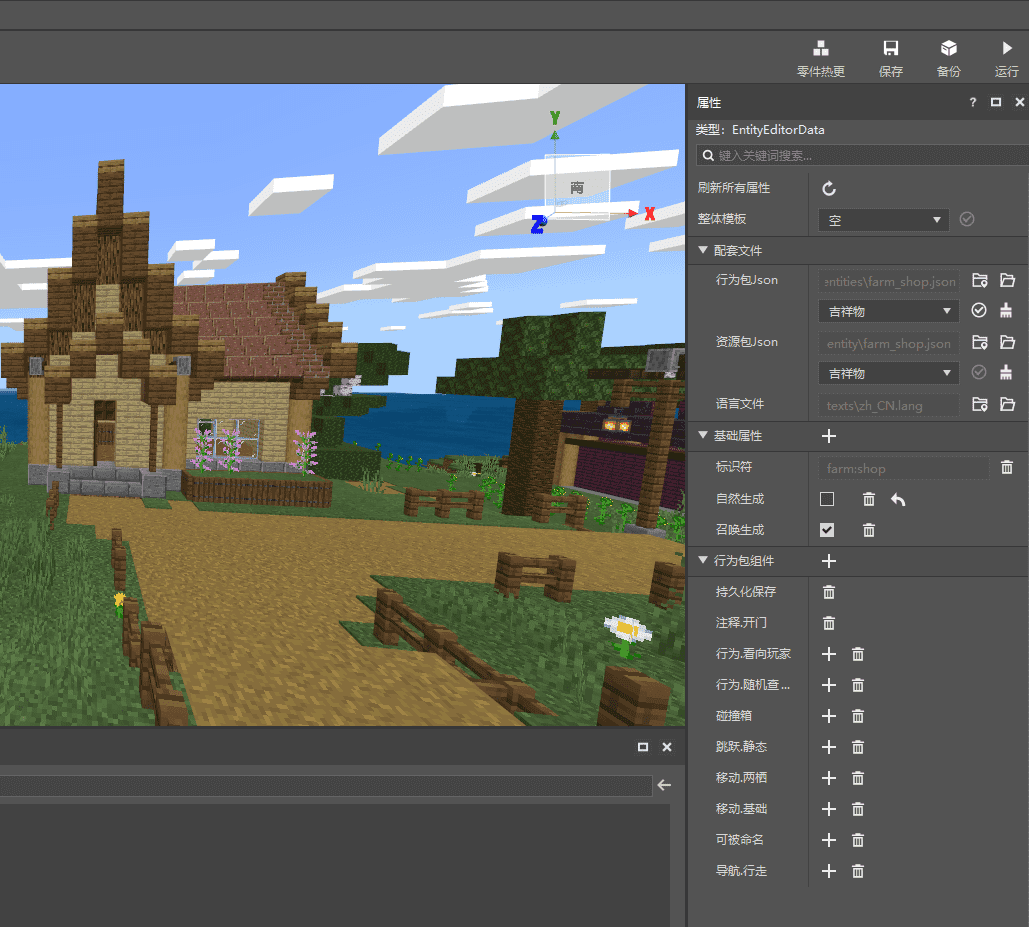Delete the 行为.随机查... component

click(x=858, y=686)
